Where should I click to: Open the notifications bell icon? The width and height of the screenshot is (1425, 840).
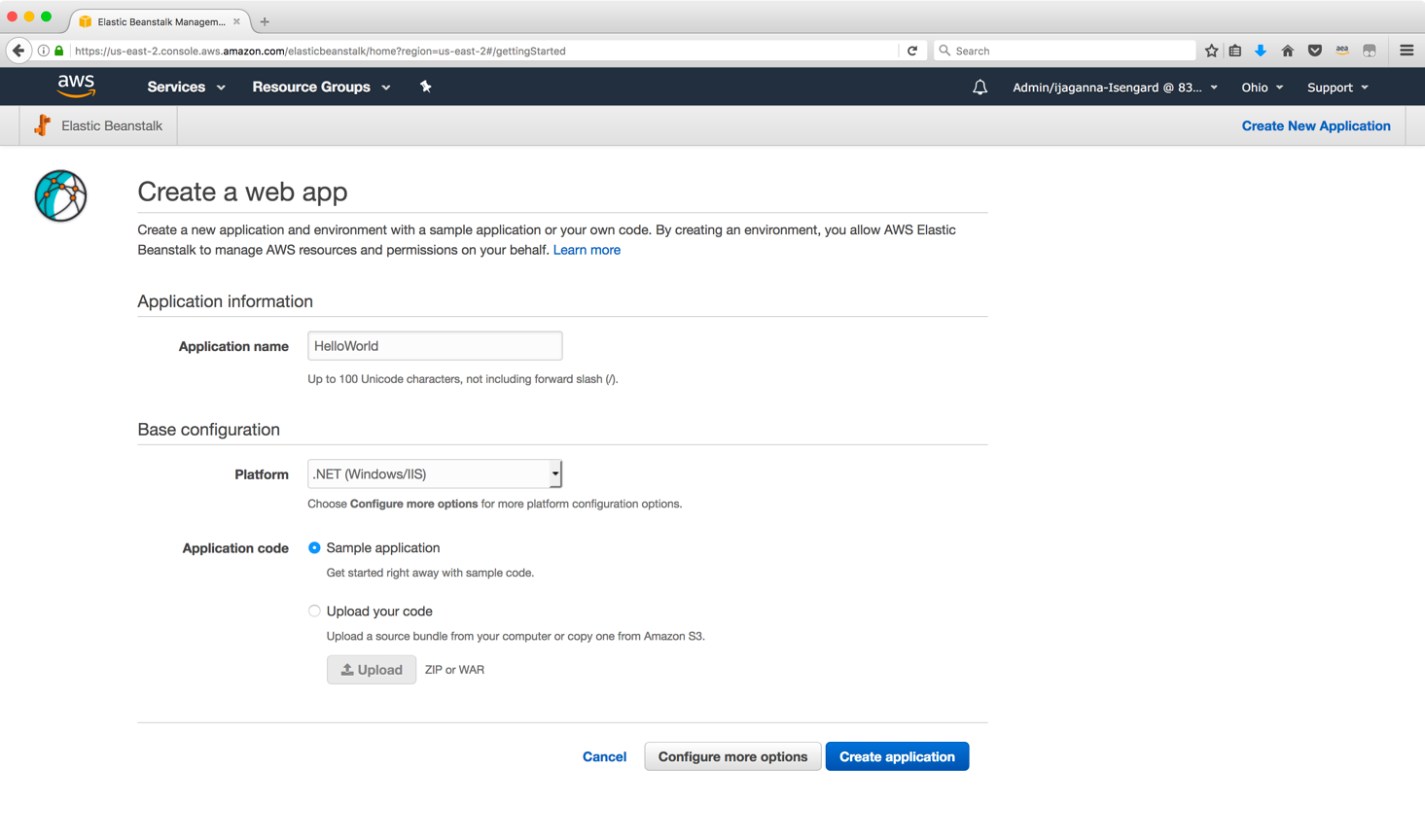pyautogui.click(x=980, y=87)
